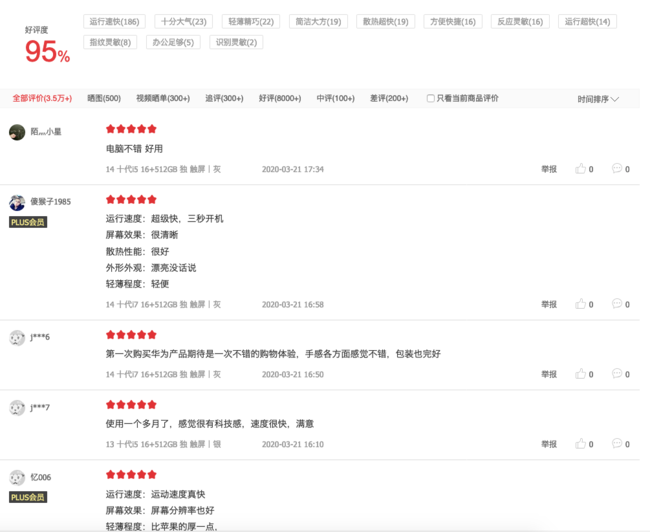Image resolution: width=650 pixels, height=532 pixels.
Task: Toggle the 轻薄精巧(22) tag filter
Action: pos(250,21)
